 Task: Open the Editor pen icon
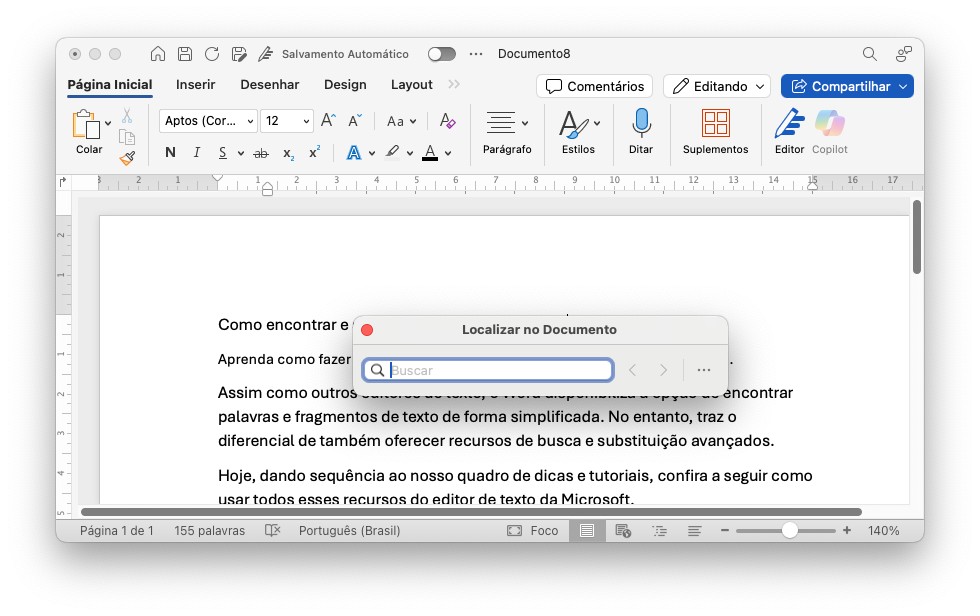click(x=789, y=124)
